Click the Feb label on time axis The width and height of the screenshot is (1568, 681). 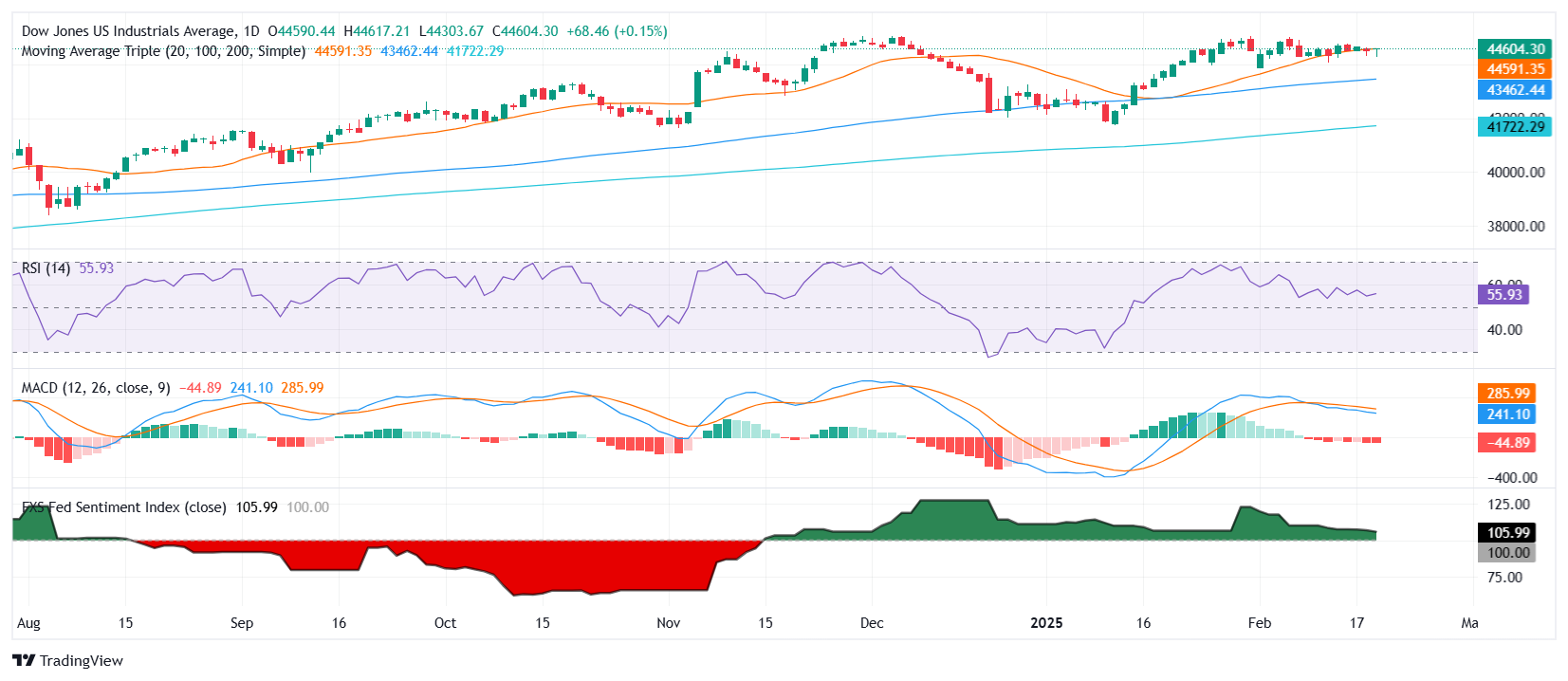coord(1259,623)
